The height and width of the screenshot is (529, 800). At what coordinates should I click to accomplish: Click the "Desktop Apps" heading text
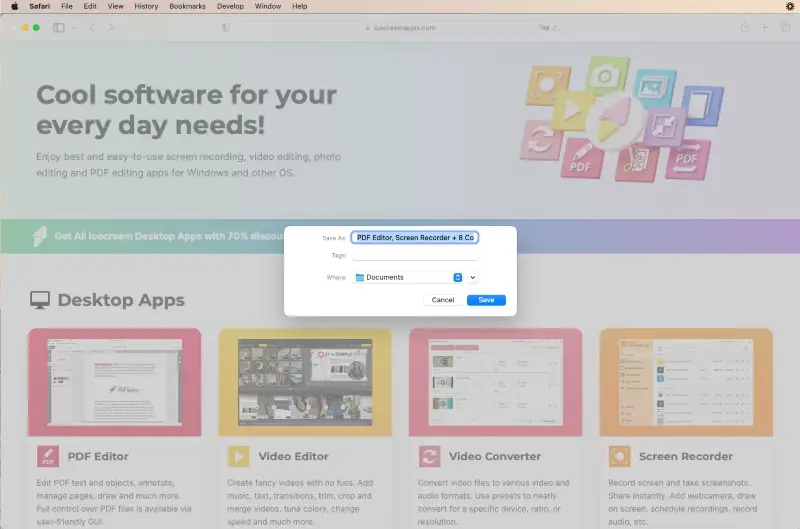coord(121,300)
